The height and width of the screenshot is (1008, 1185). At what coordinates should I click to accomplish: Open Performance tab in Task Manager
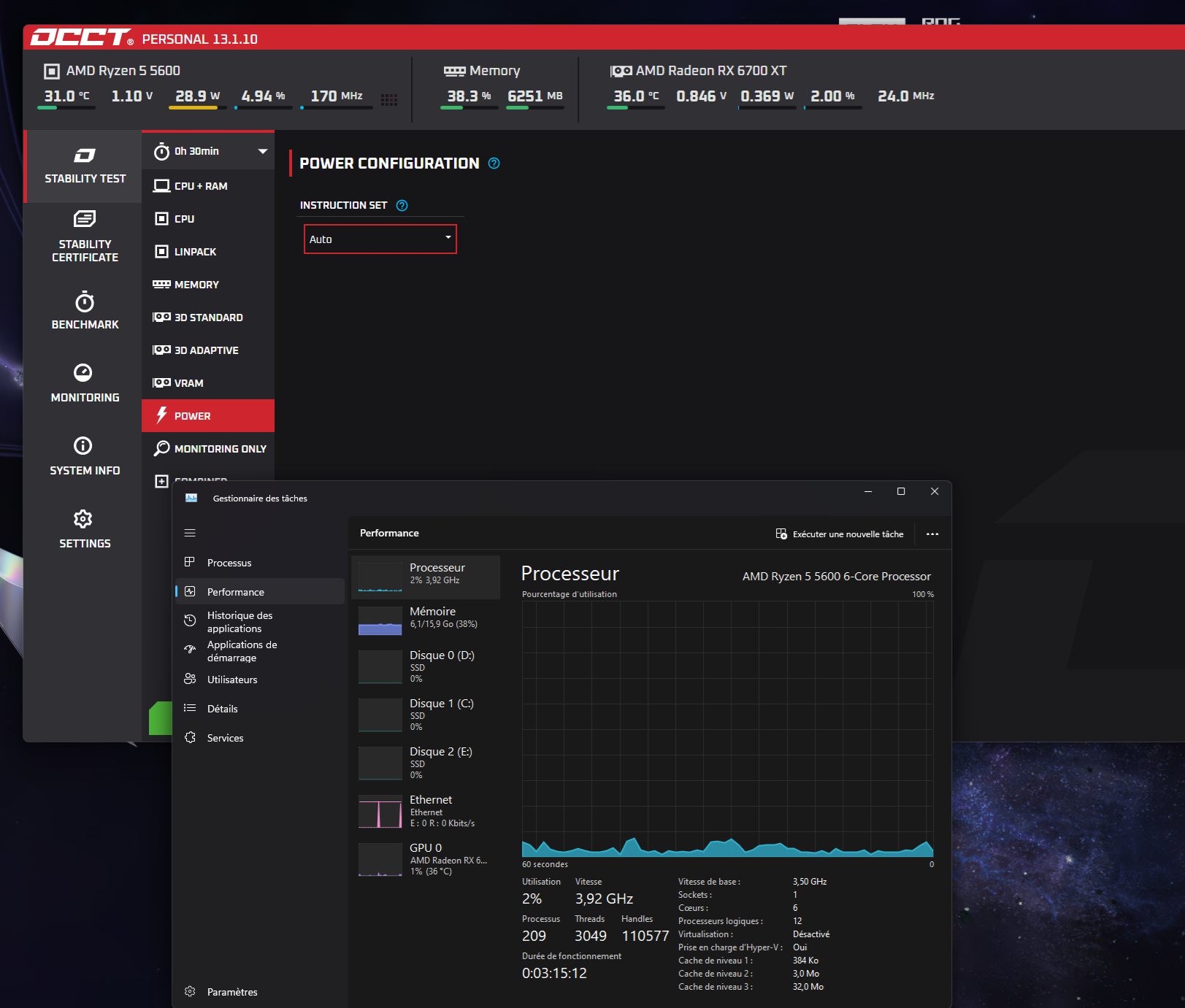click(259, 592)
